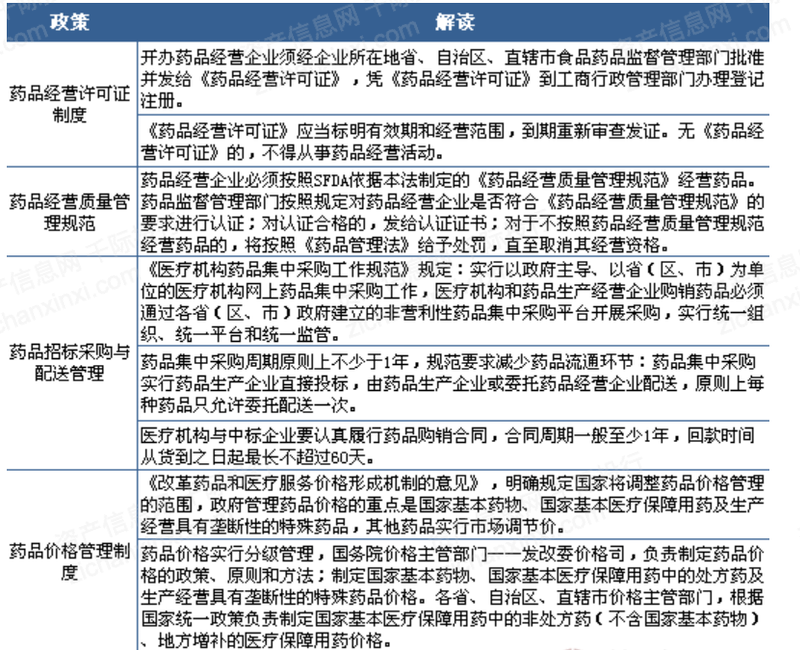This screenshot has width=800, height=650.
Task: Click the paragraph starting 《改革药品和医疗服务价格形成机制的意见》
Action: pos(454,504)
